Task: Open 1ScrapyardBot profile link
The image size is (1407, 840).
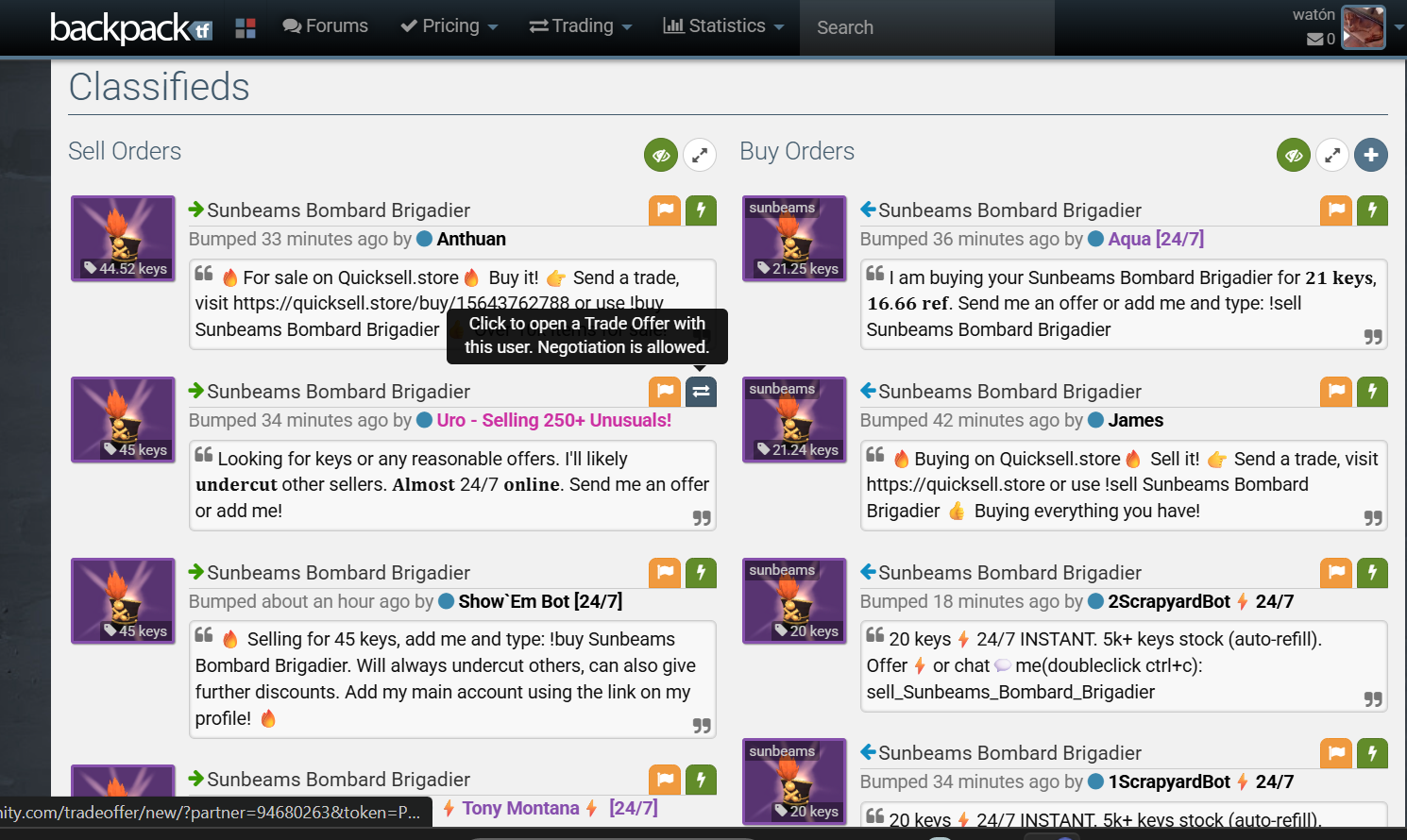Action: (x=1201, y=781)
